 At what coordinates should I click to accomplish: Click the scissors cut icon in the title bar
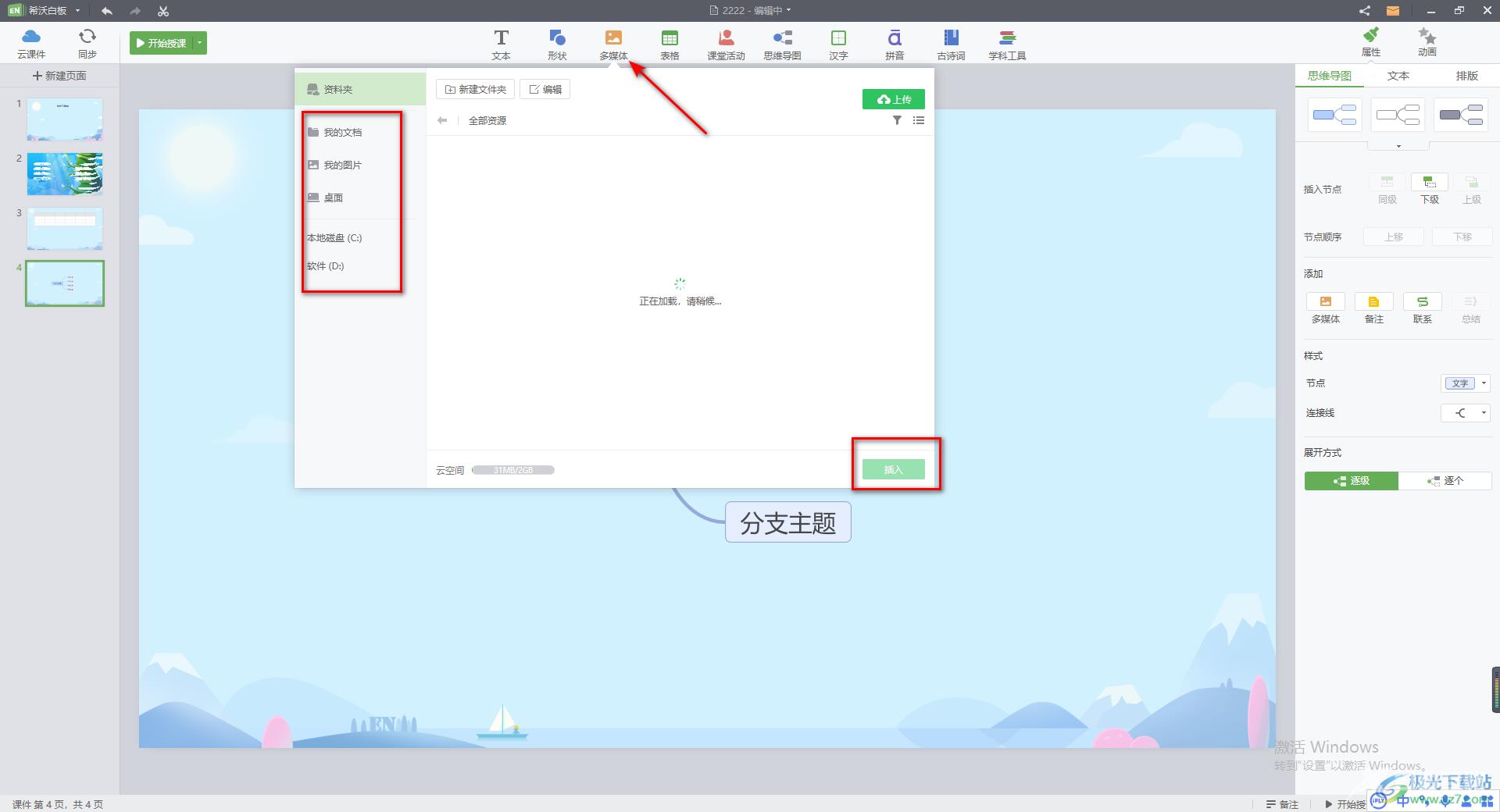[x=163, y=11]
